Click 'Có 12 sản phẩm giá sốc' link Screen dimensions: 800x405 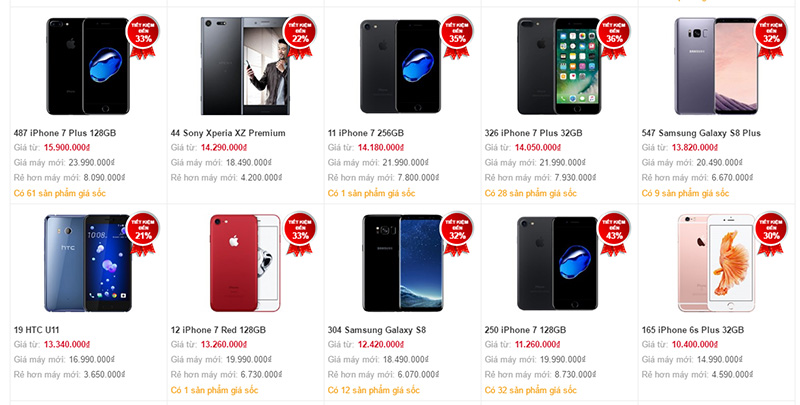tap(373, 390)
